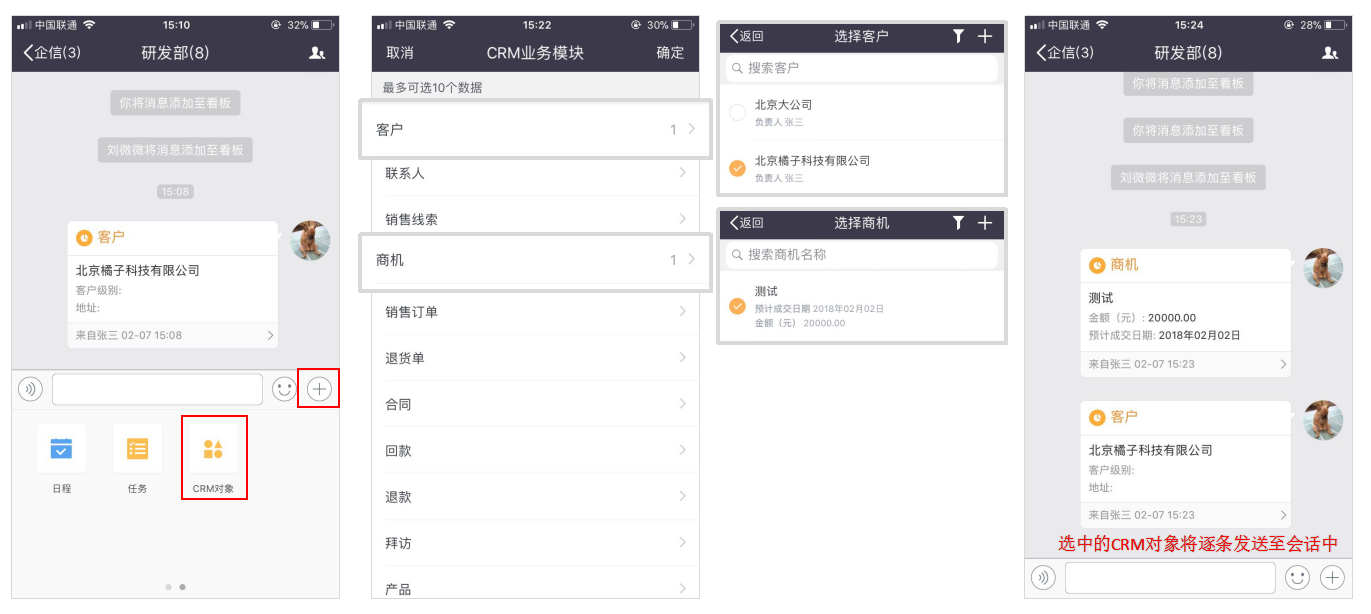Tap the voice input icon in first chat
This screenshot has height=614, width=1371.
[x=30, y=389]
